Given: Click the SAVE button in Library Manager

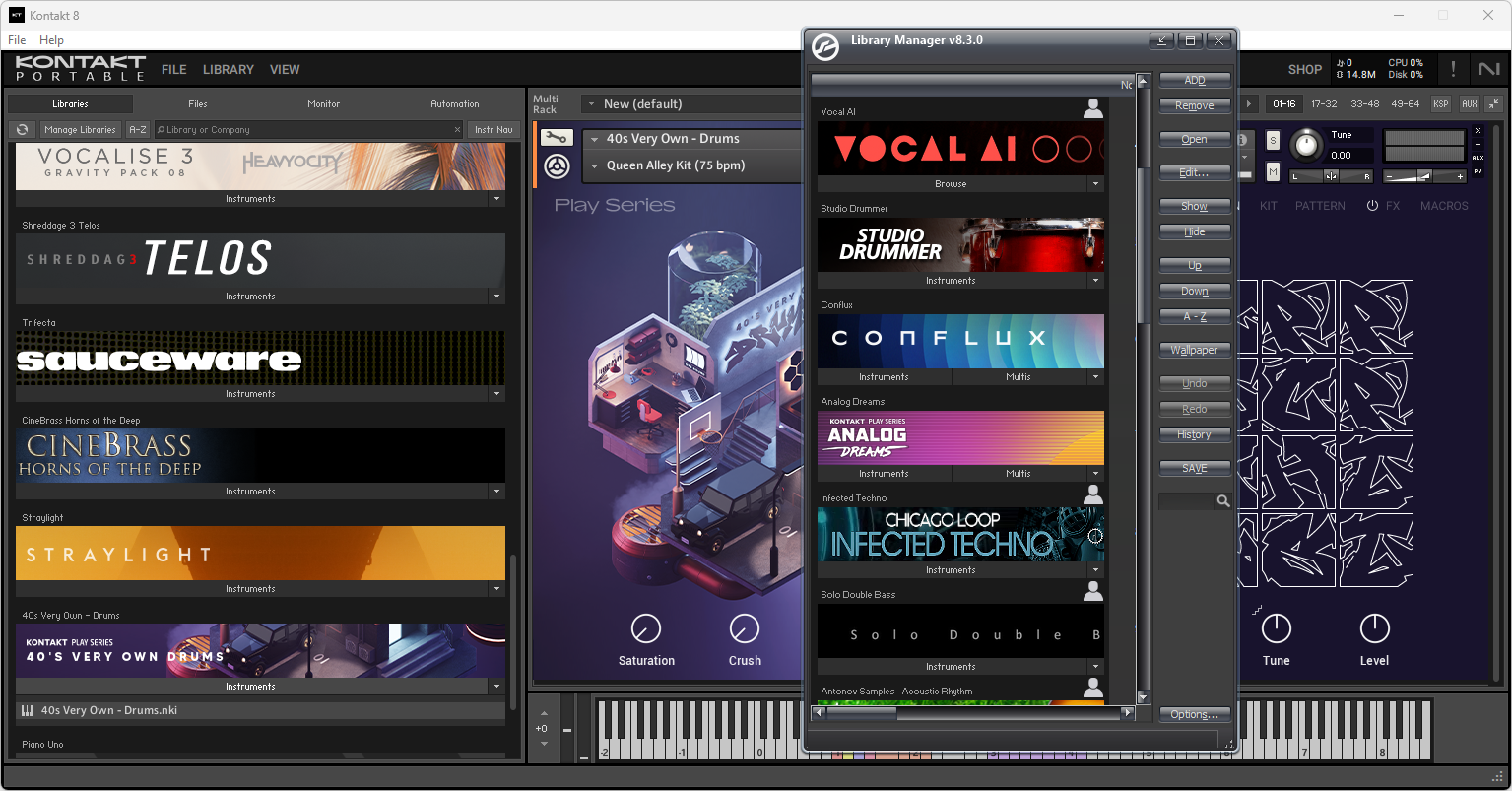Looking at the screenshot, I should point(1195,468).
